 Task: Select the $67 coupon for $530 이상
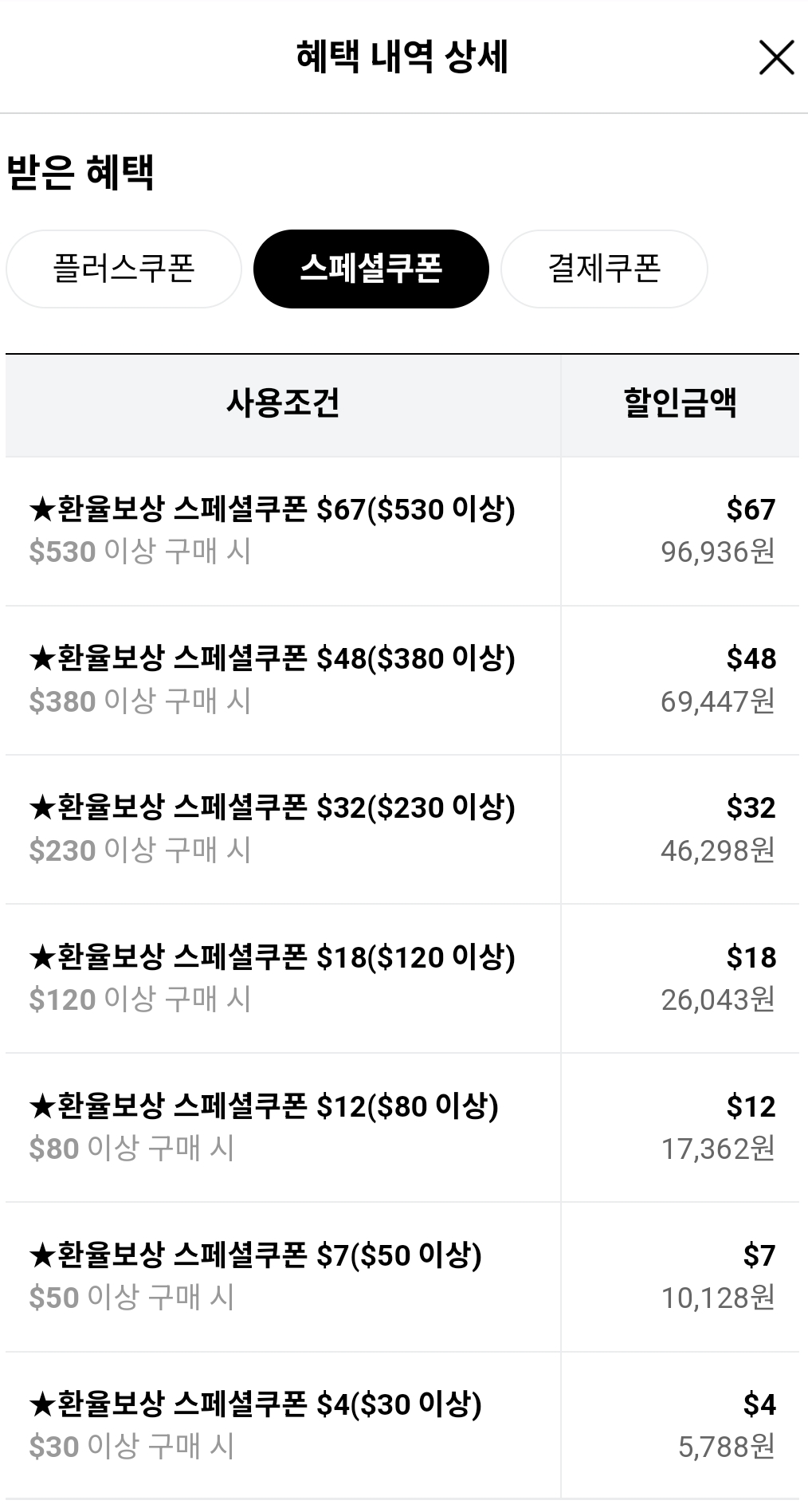point(272,510)
